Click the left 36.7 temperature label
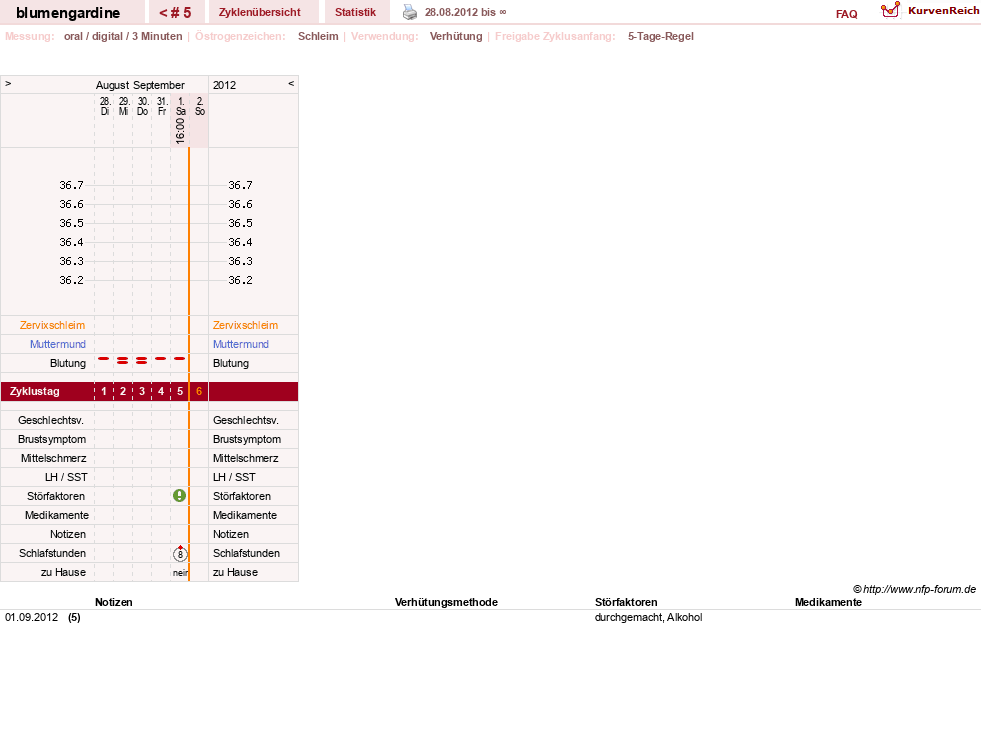 [71, 185]
